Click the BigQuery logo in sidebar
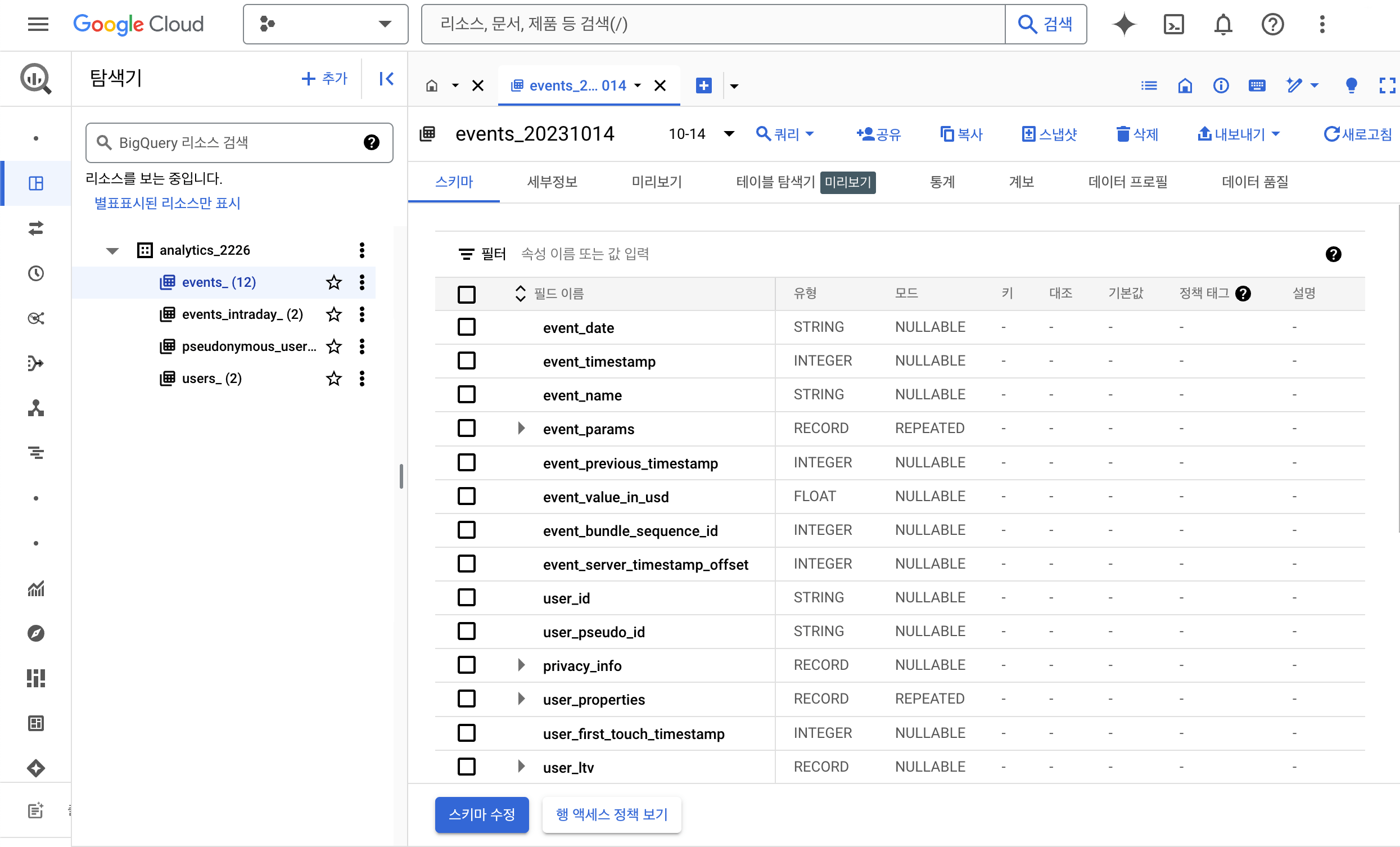 (x=36, y=78)
